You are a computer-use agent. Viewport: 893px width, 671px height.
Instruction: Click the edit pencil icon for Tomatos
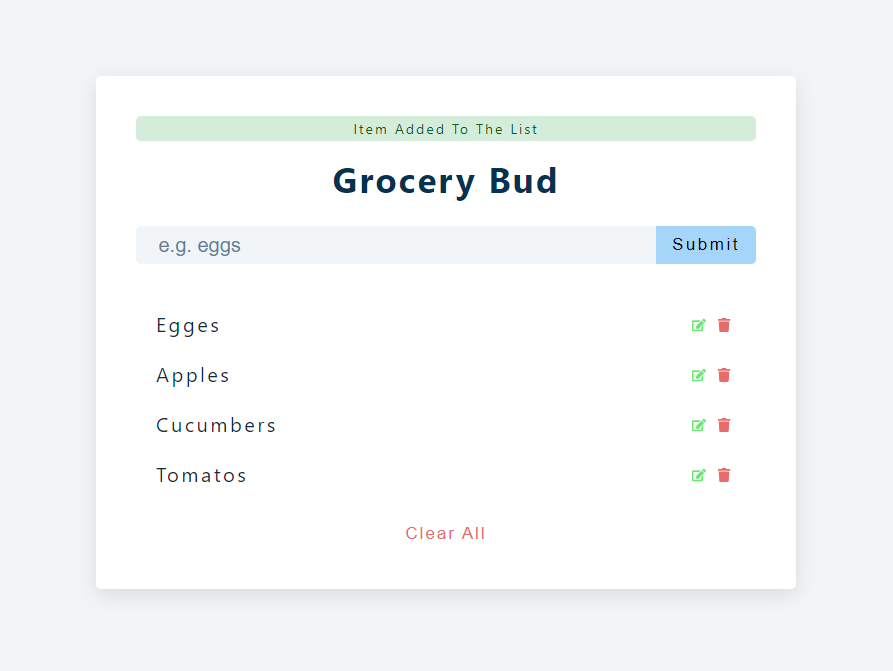[x=699, y=475]
